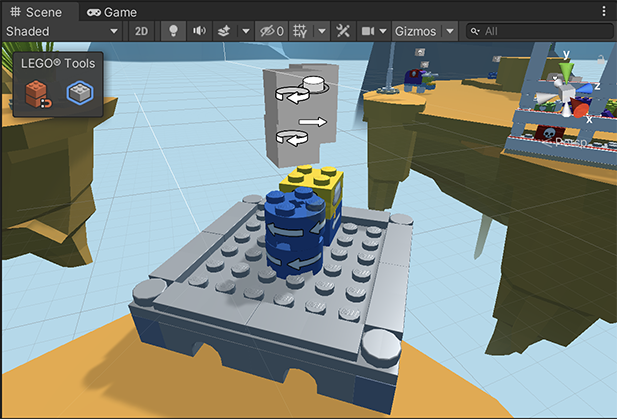Open component editor tools wrench icon
The height and width of the screenshot is (419, 617).
point(345,31)
